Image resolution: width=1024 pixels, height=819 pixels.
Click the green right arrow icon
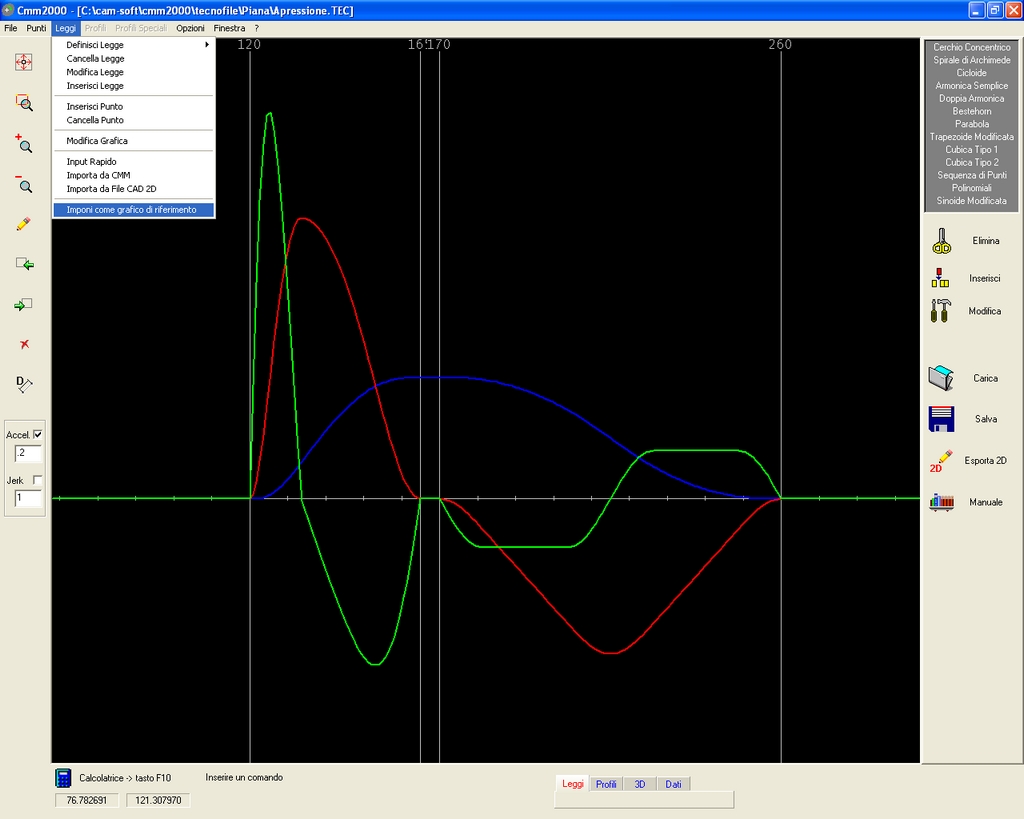point(24,304)
